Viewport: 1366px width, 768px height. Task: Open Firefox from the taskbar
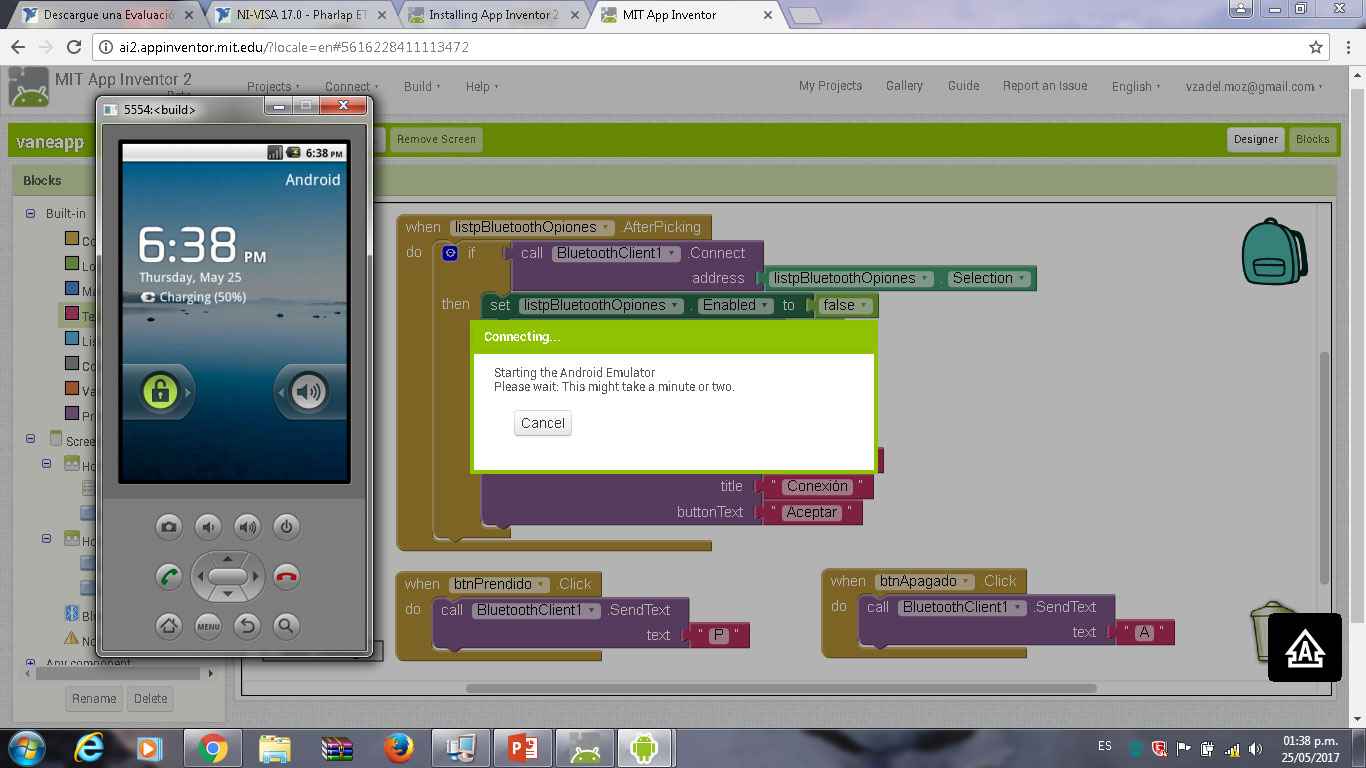tap(398, 747)
